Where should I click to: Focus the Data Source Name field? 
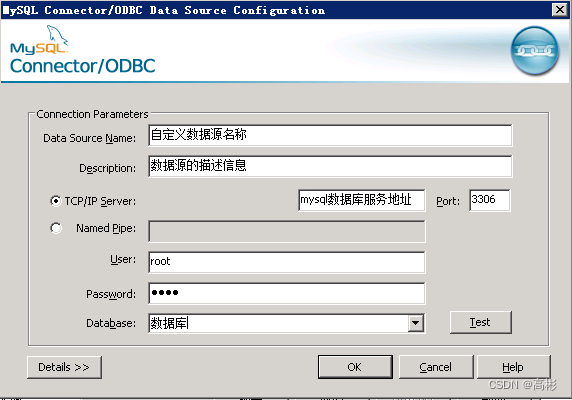click(x=330, y=135)
